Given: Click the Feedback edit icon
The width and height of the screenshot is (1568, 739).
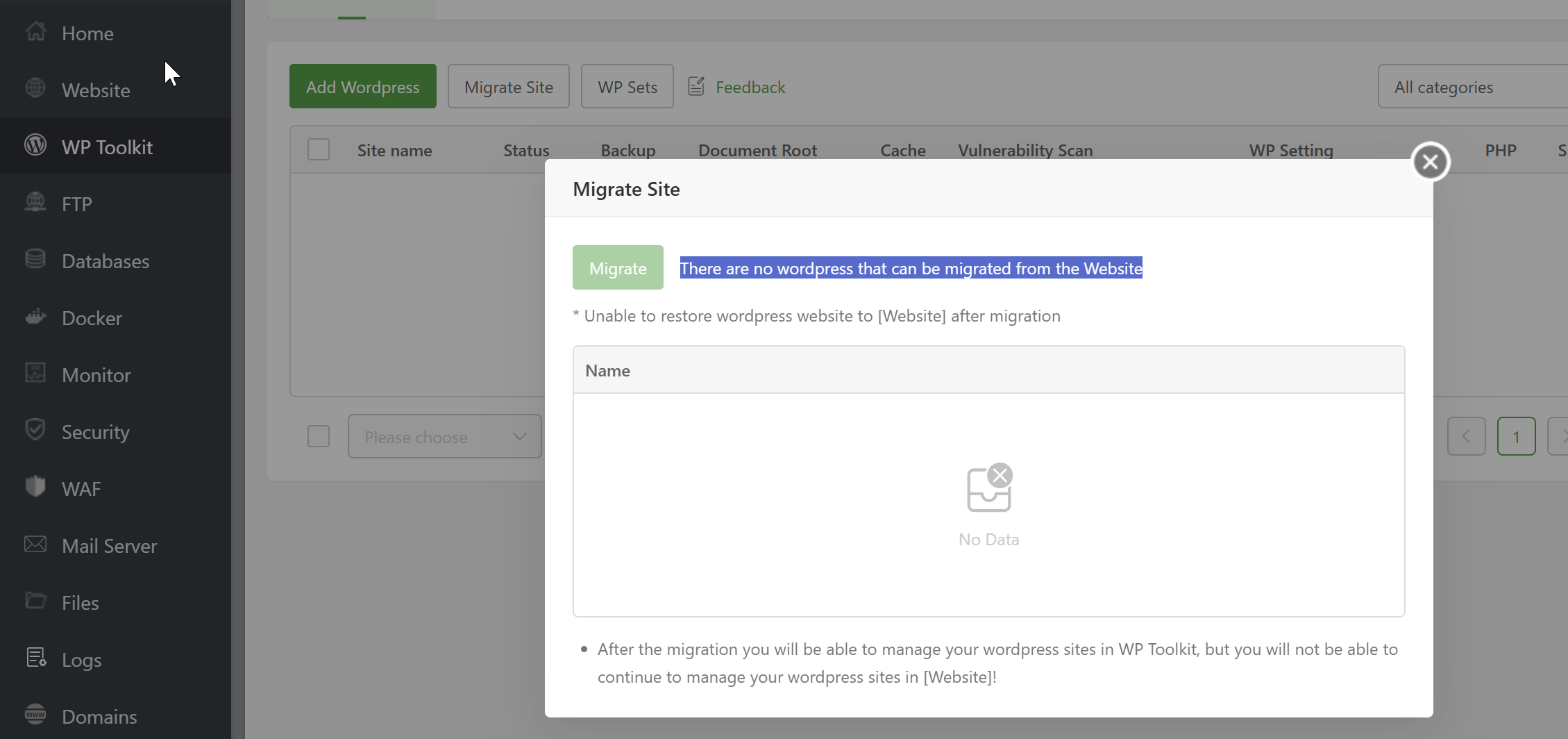Looking at the screenshot, I should [696, 87].
